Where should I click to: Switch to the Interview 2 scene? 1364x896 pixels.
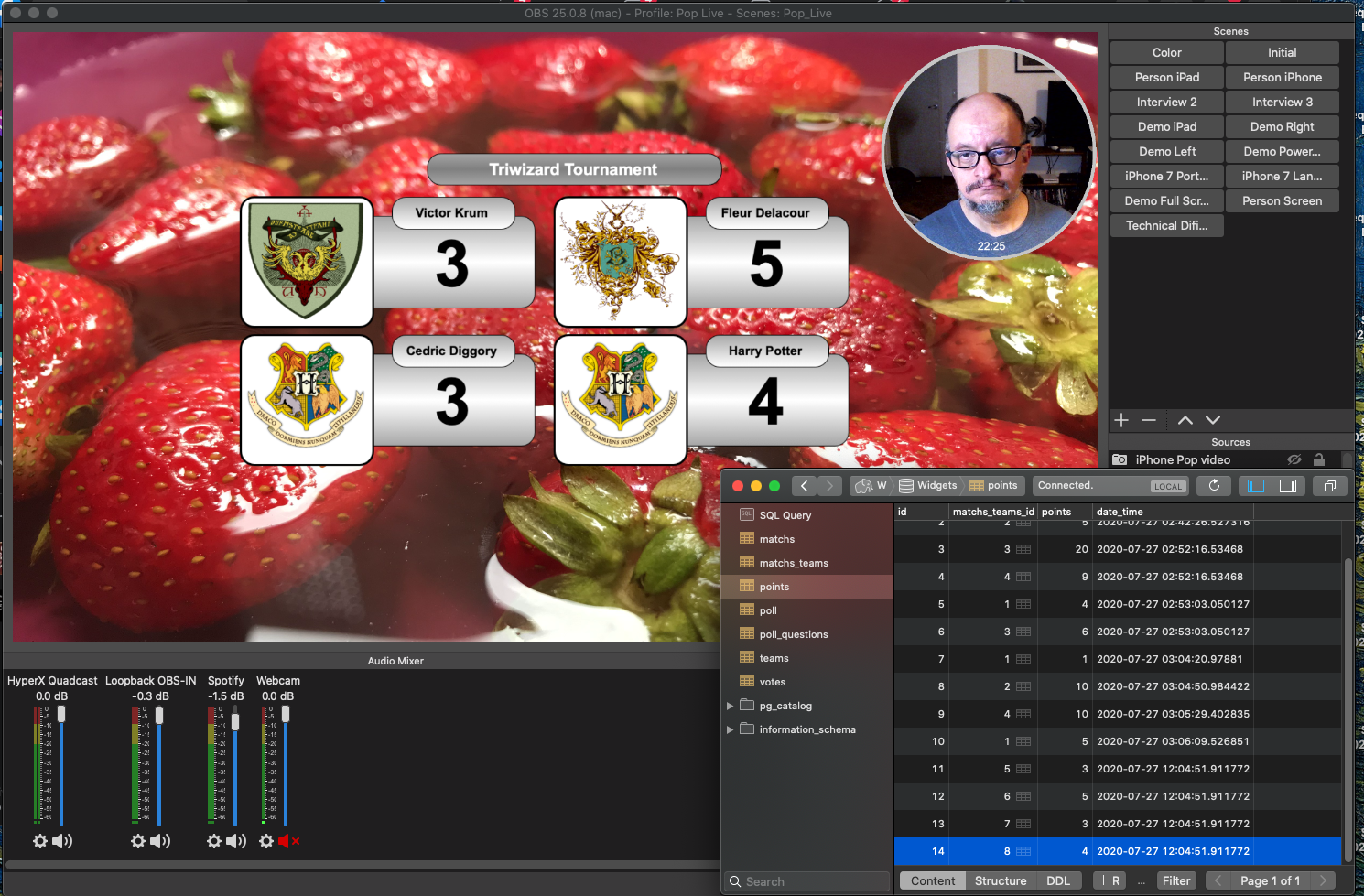coord(1167,103)
